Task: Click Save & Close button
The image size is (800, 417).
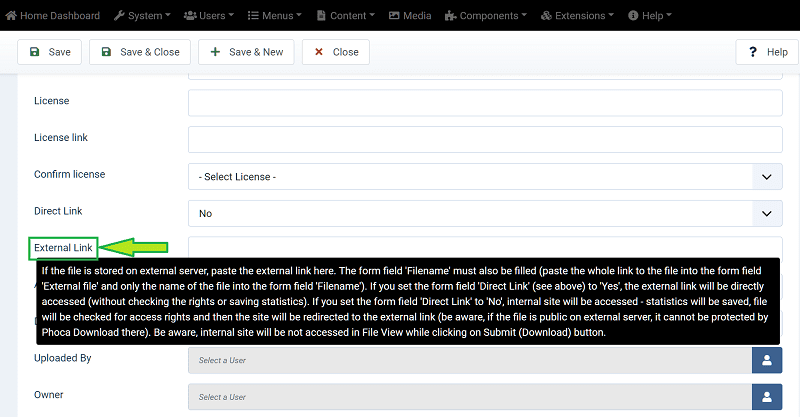Action: point(140,52)
